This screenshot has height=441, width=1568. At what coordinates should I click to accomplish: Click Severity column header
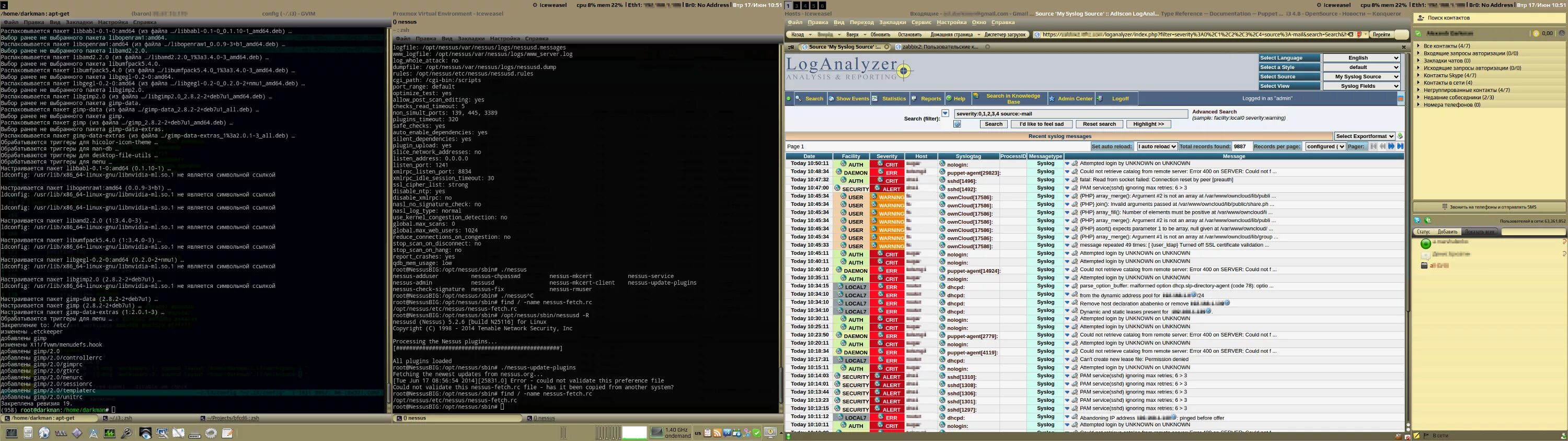click(x=887, y=156)
